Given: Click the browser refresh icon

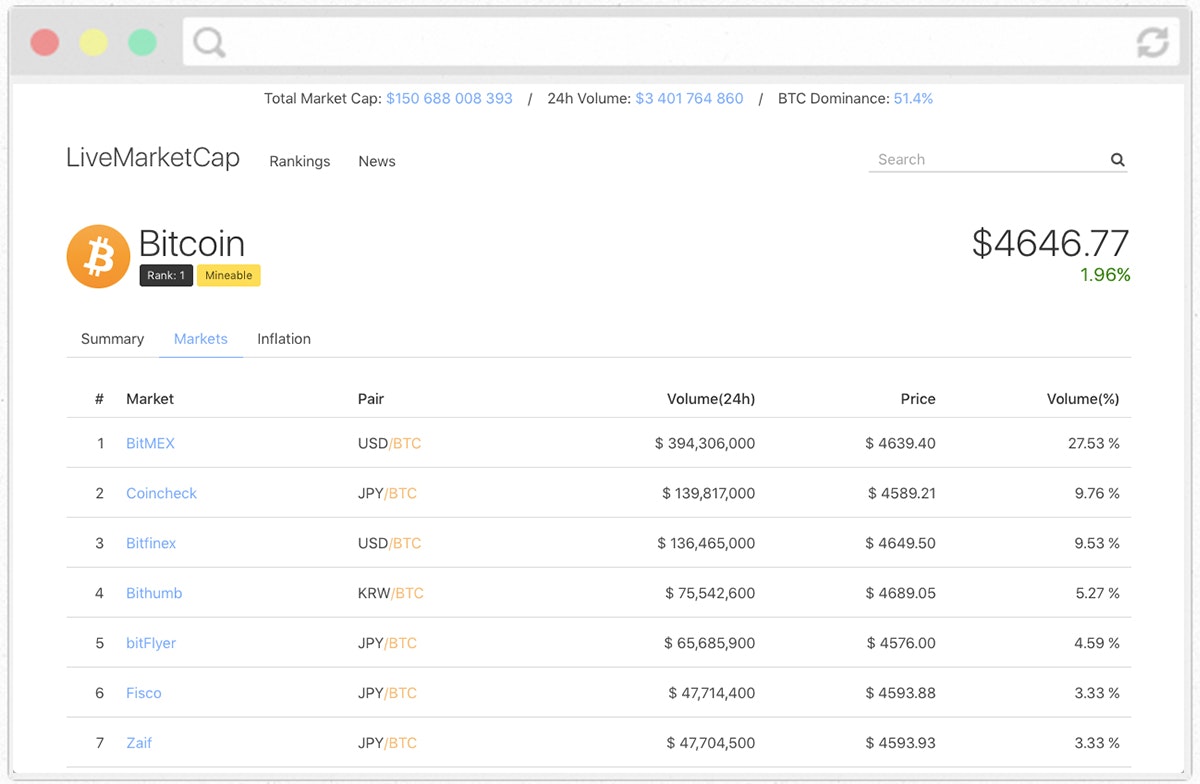Looking at the screenshot, I should 1152,43.
